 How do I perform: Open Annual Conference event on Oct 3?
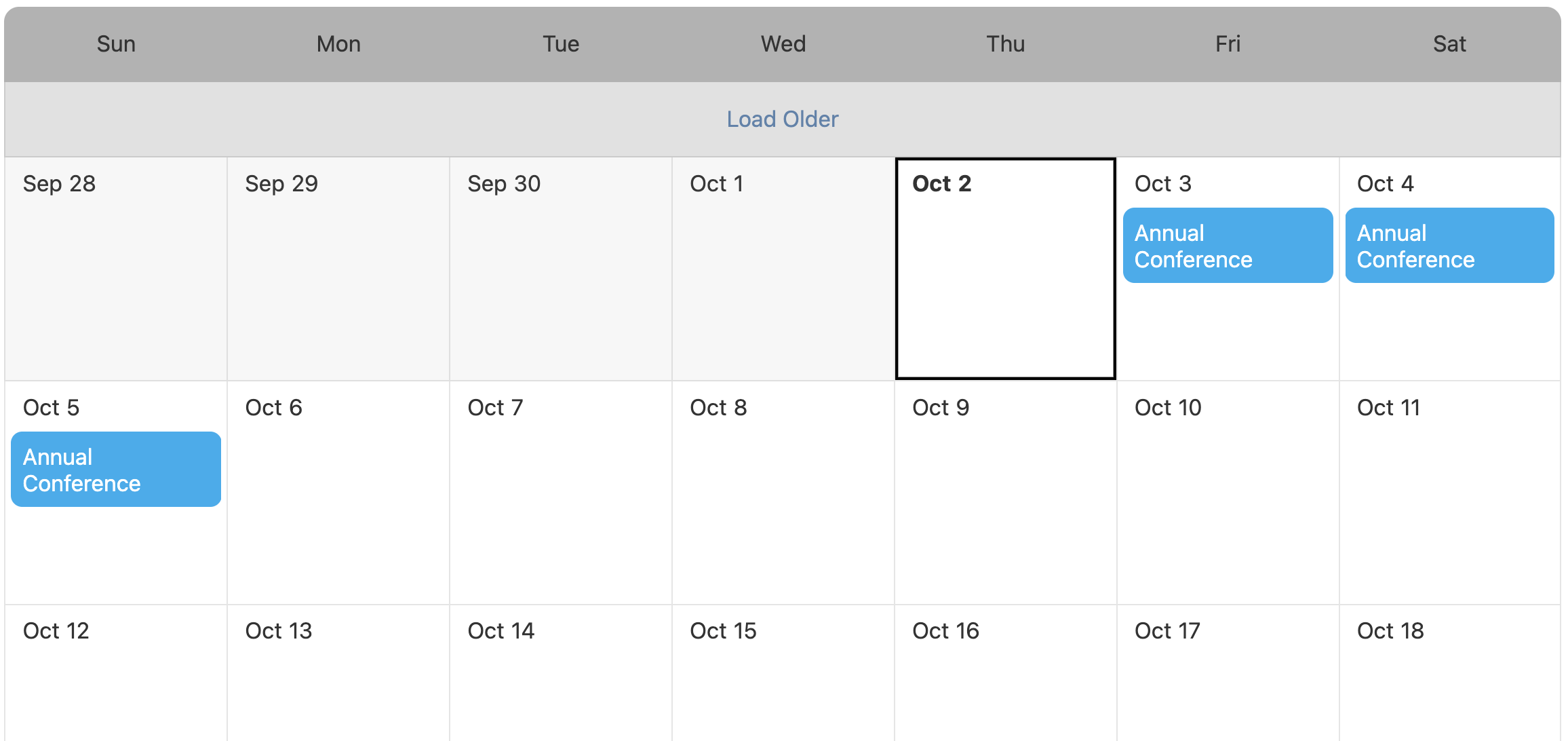coord(1228,246)
